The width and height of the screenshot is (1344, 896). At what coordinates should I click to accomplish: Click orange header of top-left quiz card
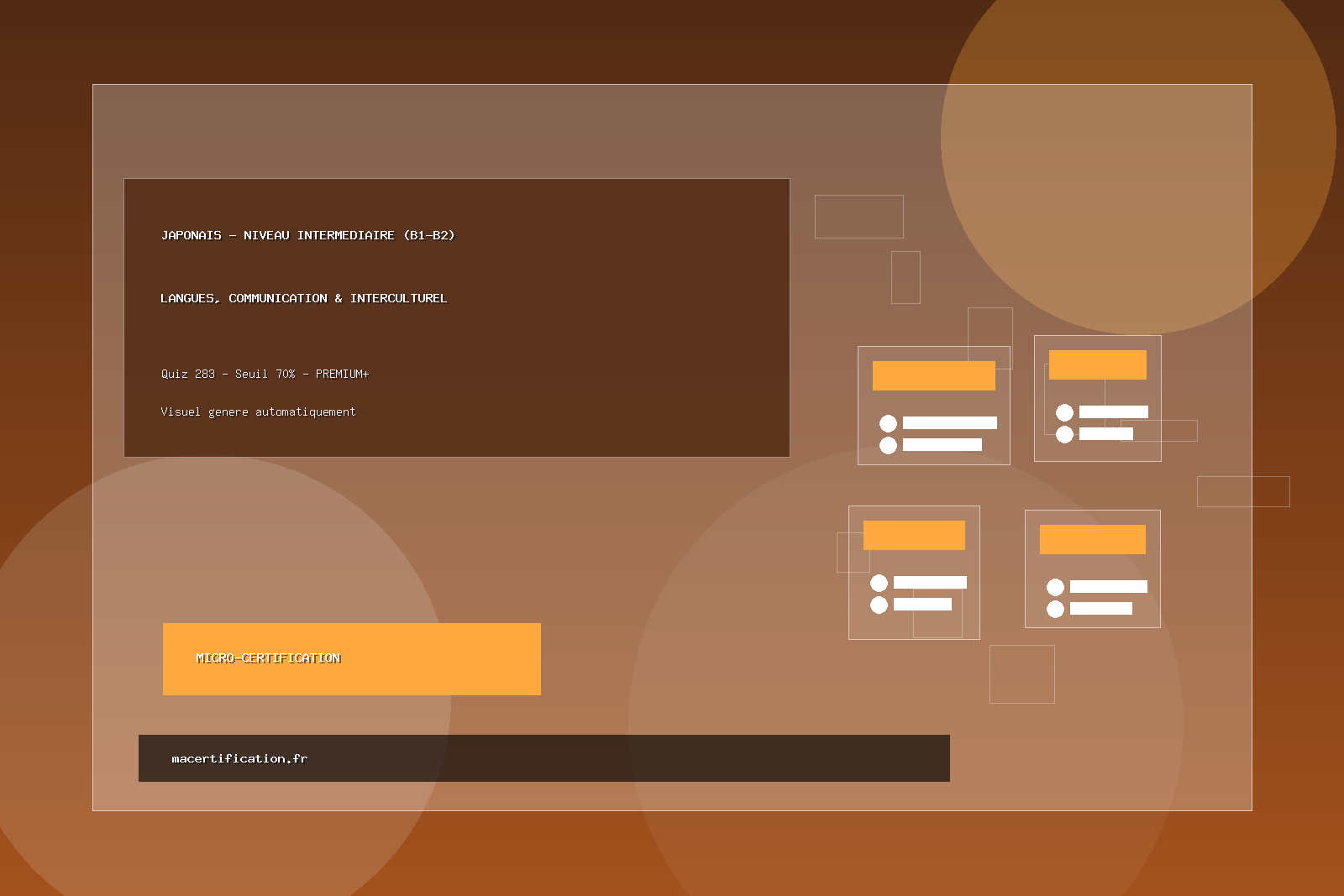(933, 375)
